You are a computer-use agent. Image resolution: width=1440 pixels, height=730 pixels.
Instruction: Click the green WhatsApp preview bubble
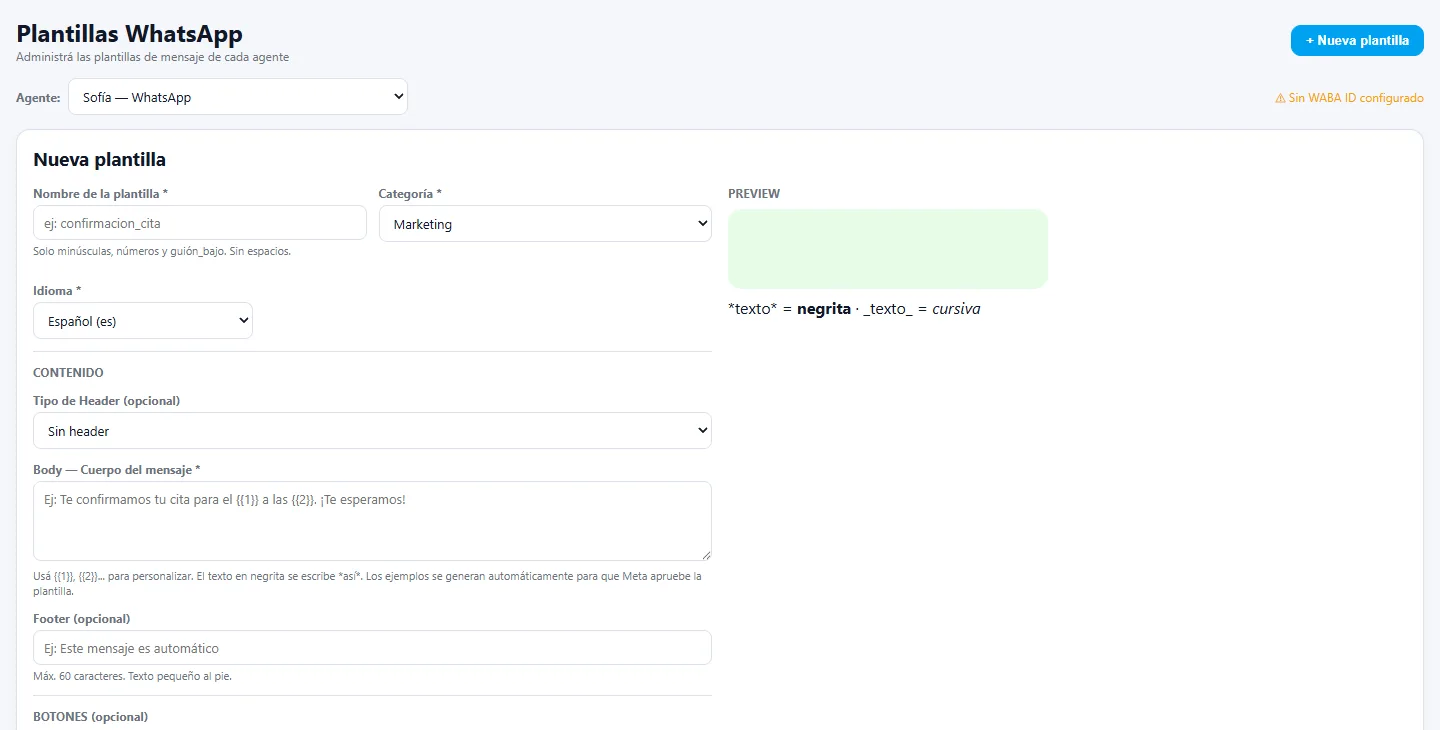(888, 249)
